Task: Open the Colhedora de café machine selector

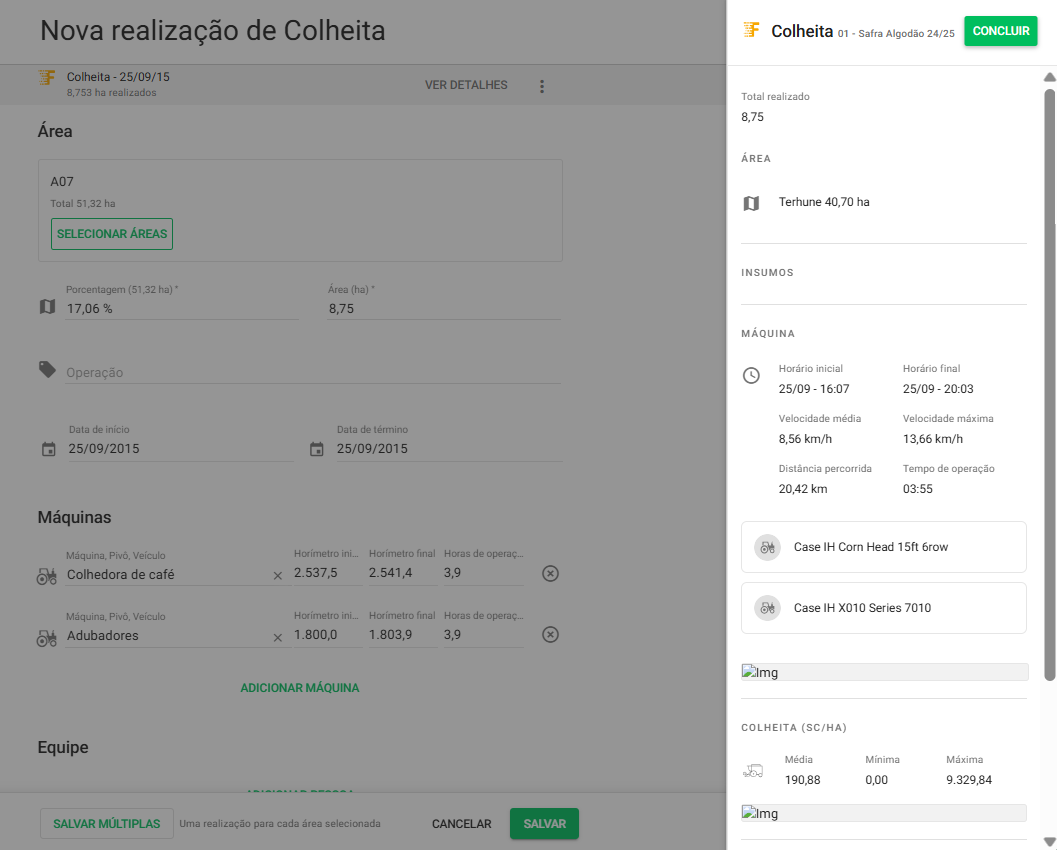Action: tap(165, 575)
